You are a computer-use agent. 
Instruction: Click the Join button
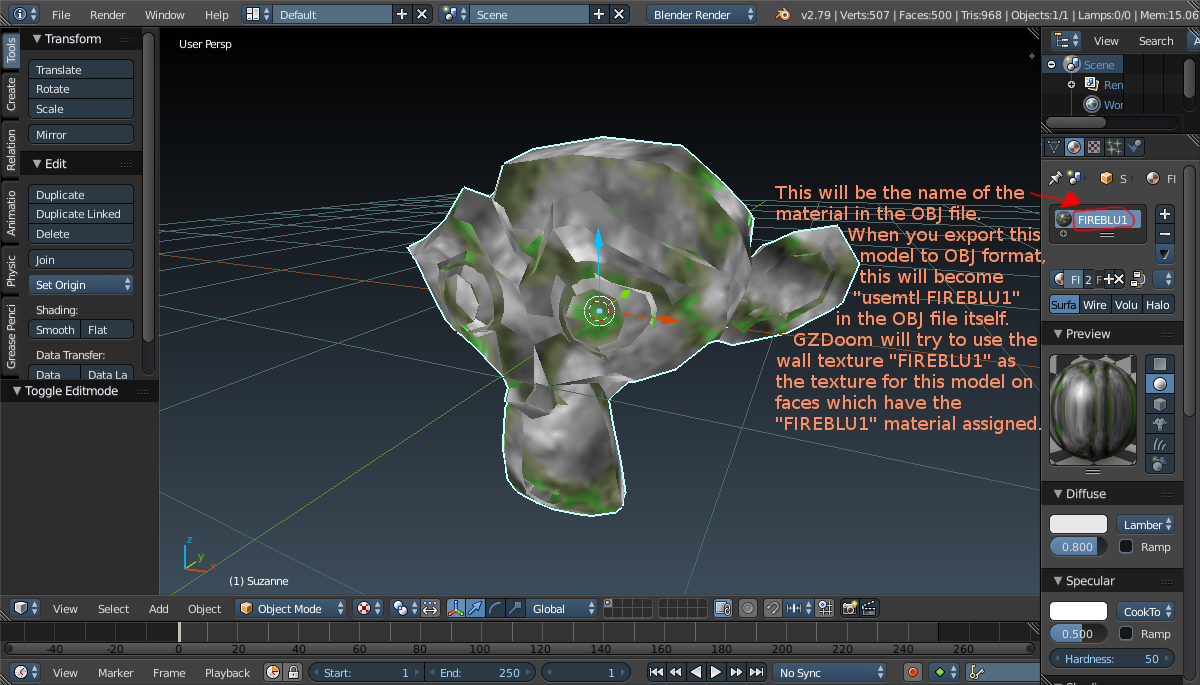pyautogui.click(x=81, y=260)
